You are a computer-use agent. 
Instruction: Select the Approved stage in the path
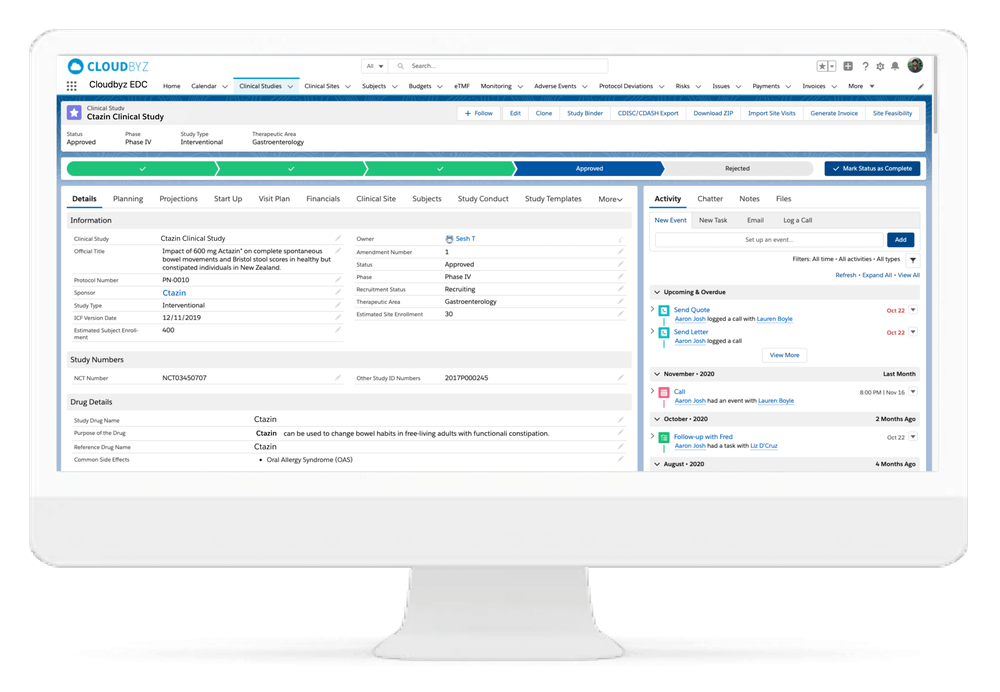click(x=589, y=168)
